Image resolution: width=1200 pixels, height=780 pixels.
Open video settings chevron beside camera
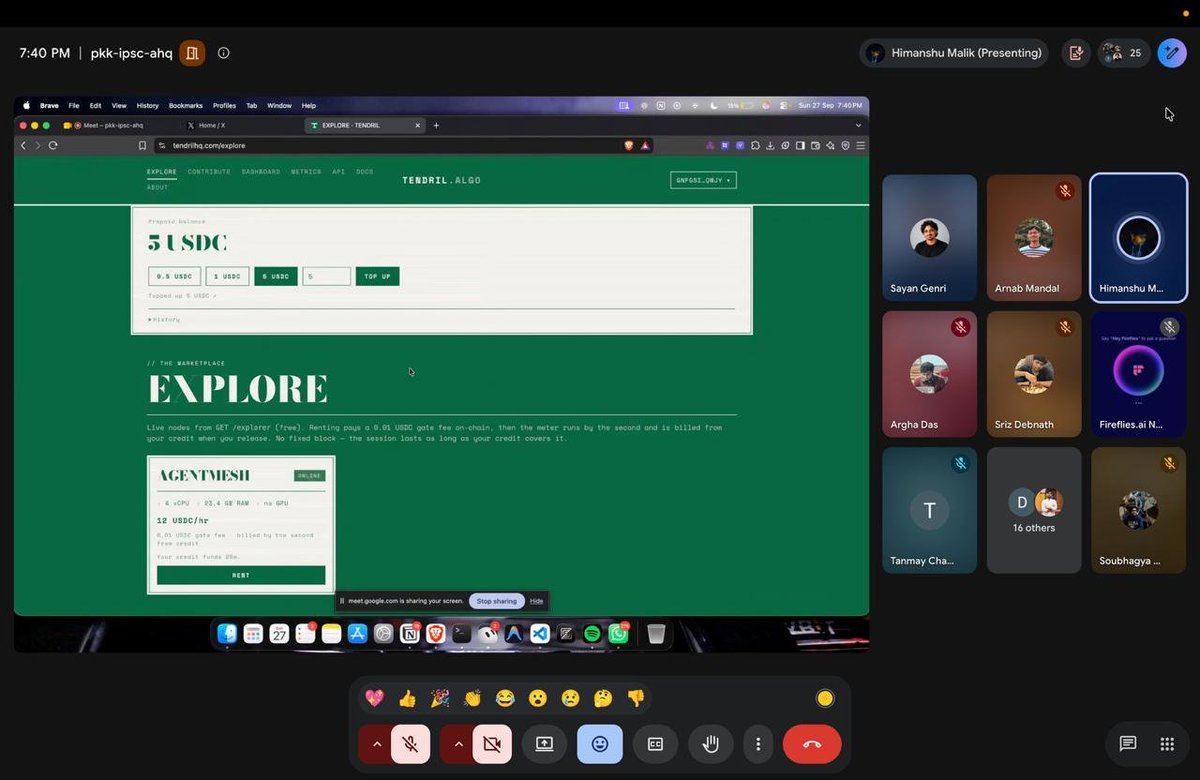pyautogui.click(x=458, y=744)
